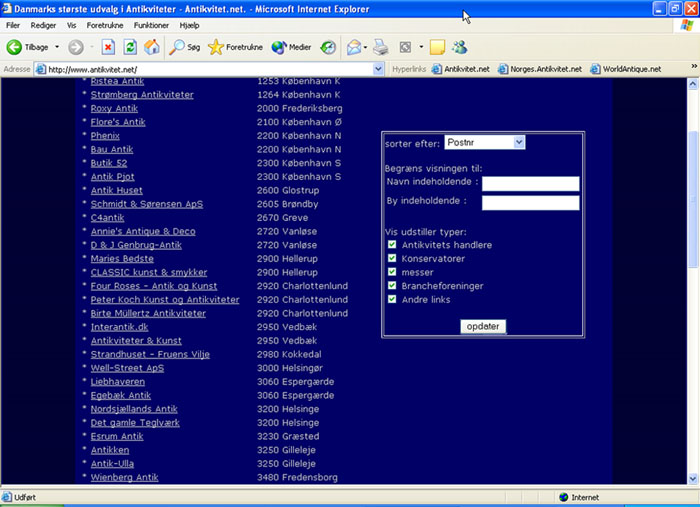Open the Funktioner menu
Screen dimensions: 700x507
pyautogui.click(x=151, y=24)
